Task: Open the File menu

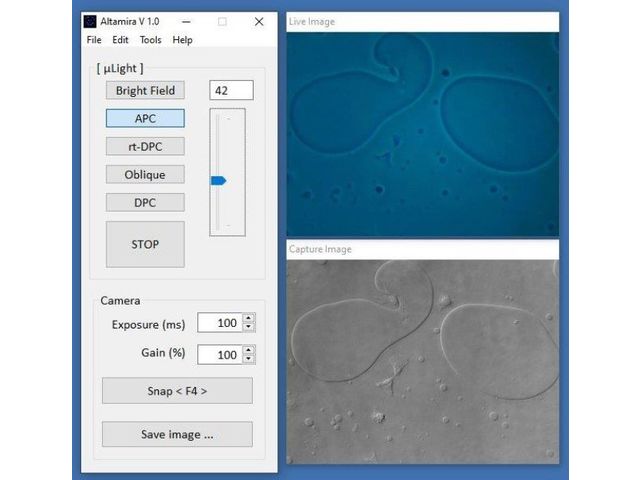Action: [94, 40]
